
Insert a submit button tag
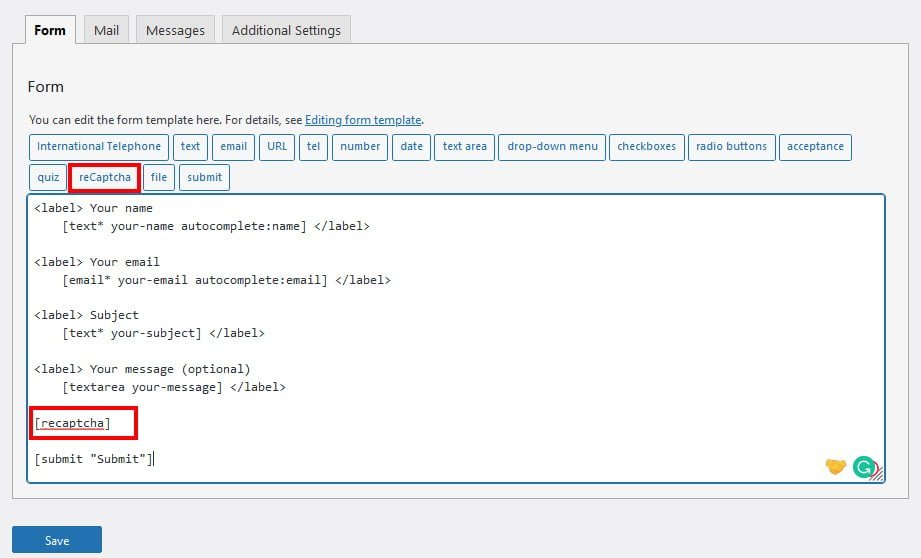click(204, 177)
